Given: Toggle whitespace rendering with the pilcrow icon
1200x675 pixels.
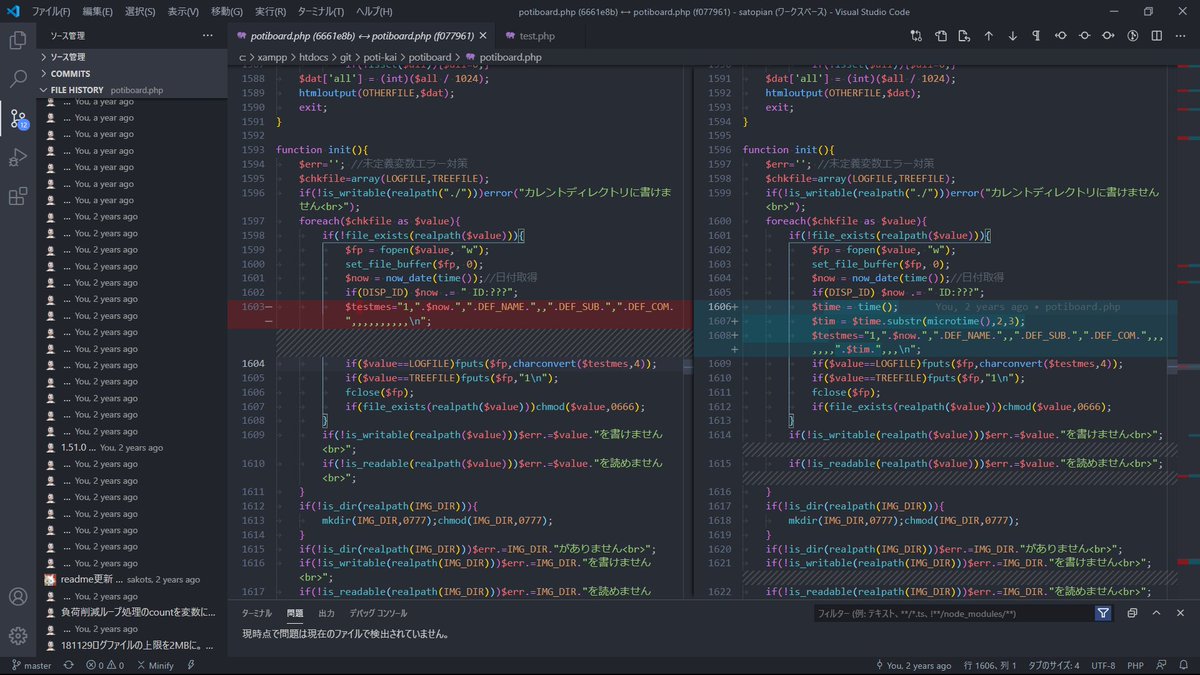Looking at the screenshot, I should pos(1037,35).
